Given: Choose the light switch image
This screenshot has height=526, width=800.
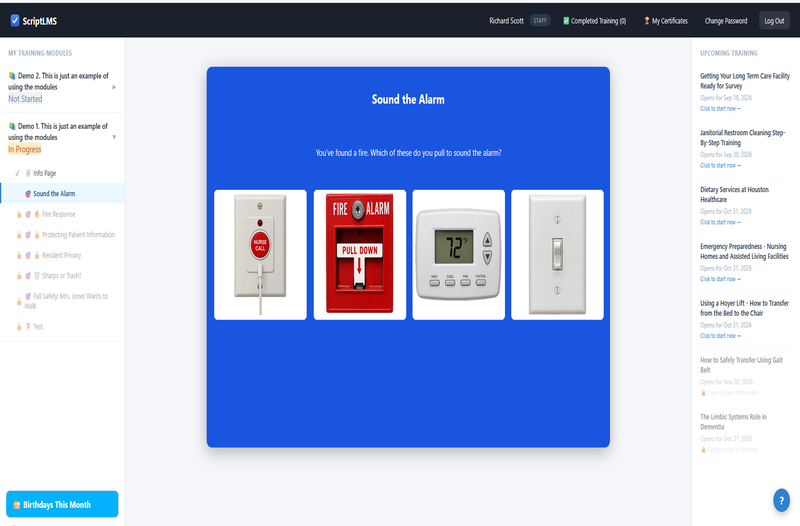Looking at the screenshot, I should click(x=557, y=255).
